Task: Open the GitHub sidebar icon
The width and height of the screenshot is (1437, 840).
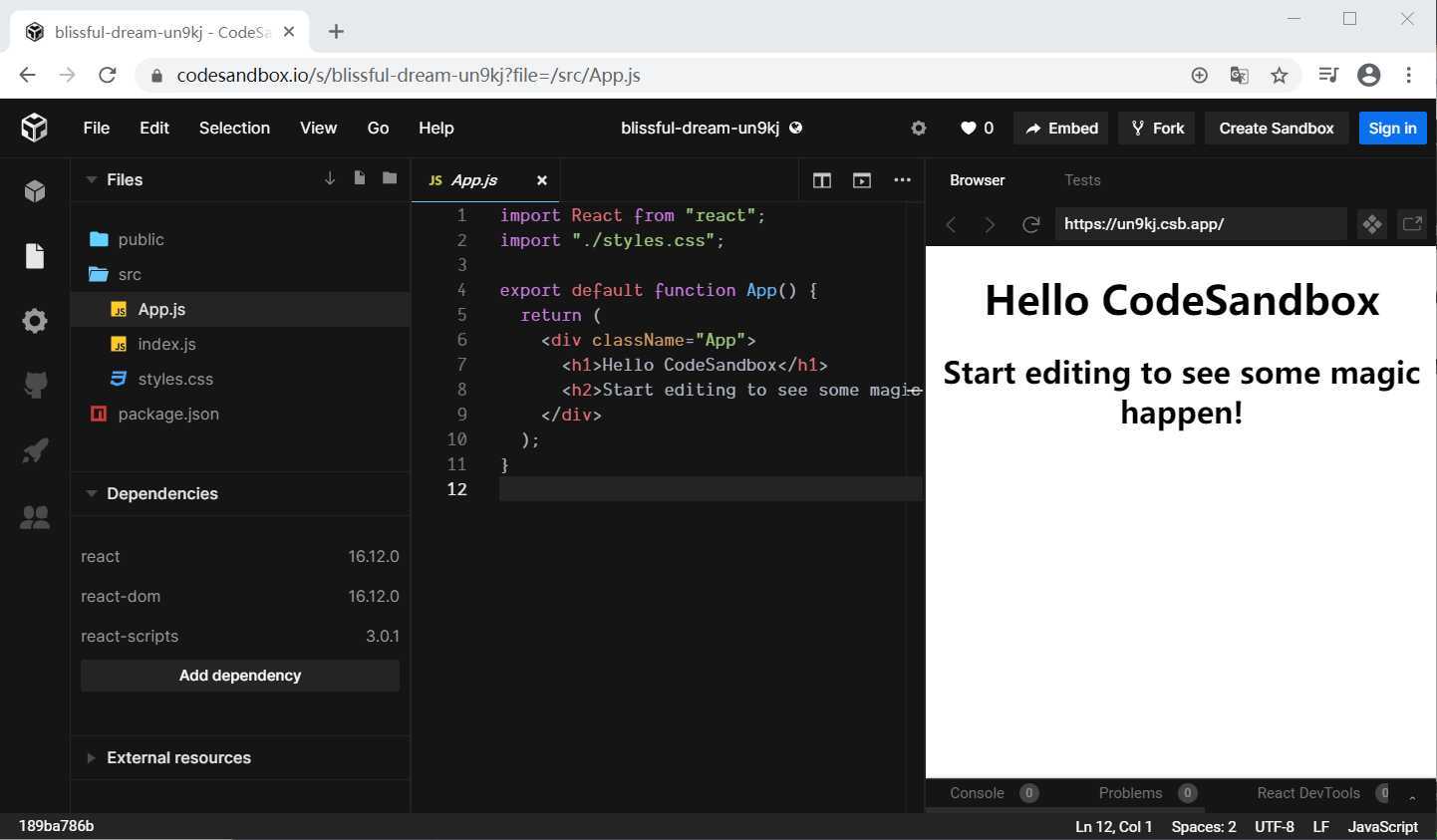Action: (35, 386)
